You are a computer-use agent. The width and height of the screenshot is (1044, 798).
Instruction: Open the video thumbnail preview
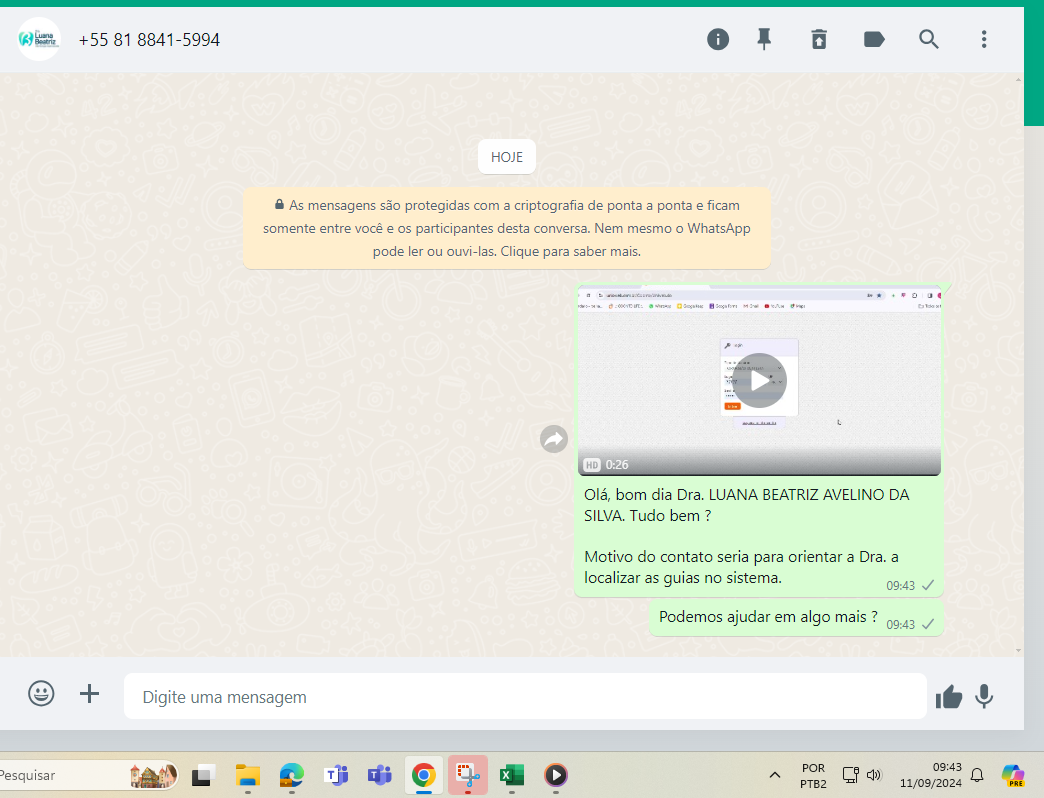pyautogui.click(x=760, y=380)
